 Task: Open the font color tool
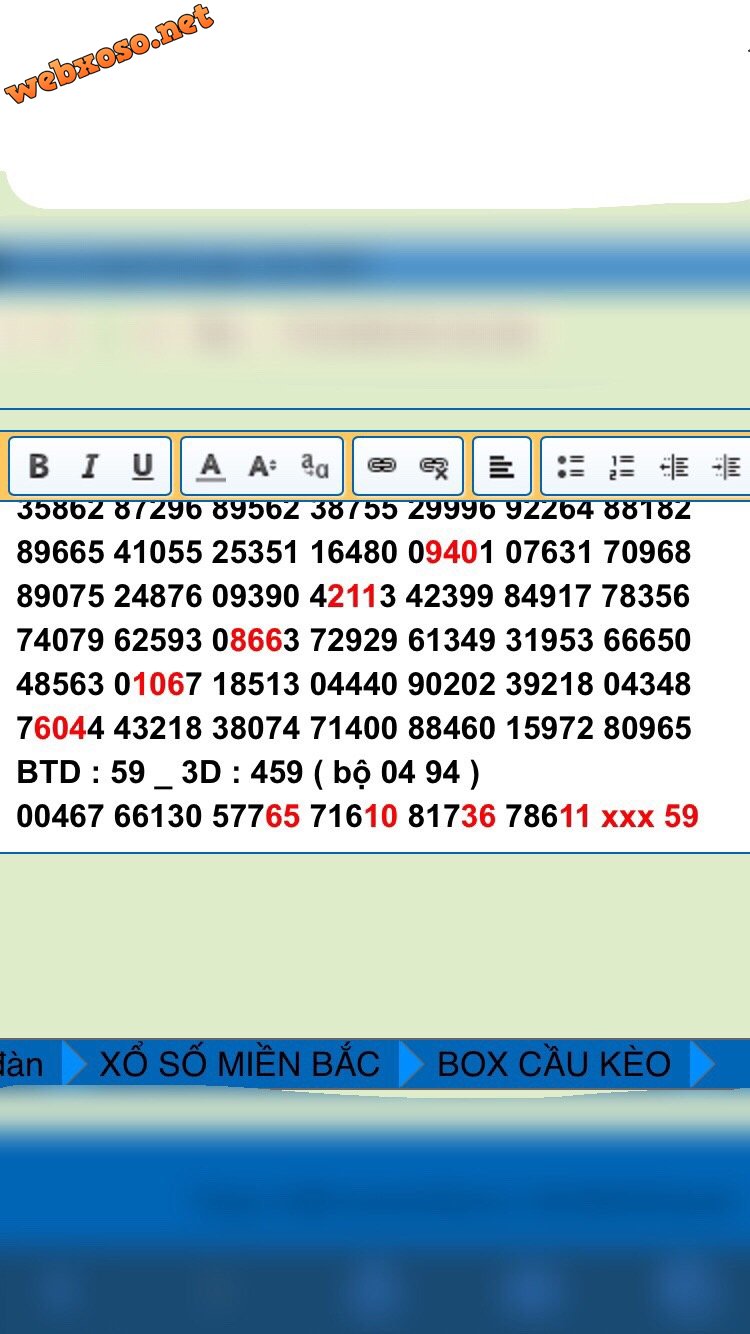coord(210,466)
